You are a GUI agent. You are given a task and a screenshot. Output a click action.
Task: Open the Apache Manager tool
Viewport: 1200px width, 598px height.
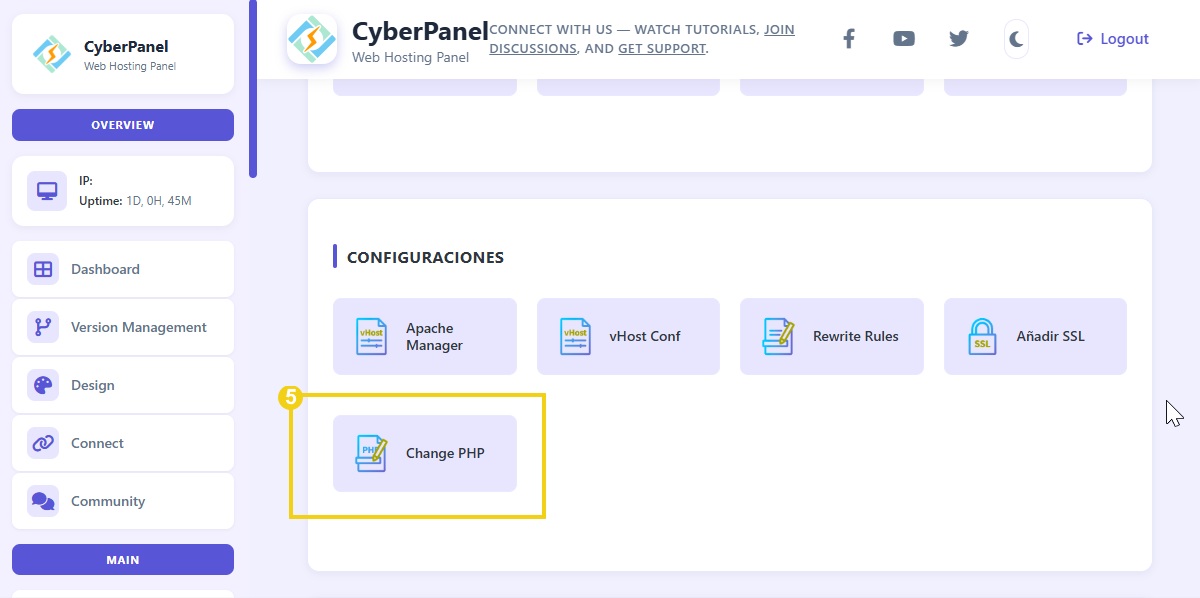[424, 336]
